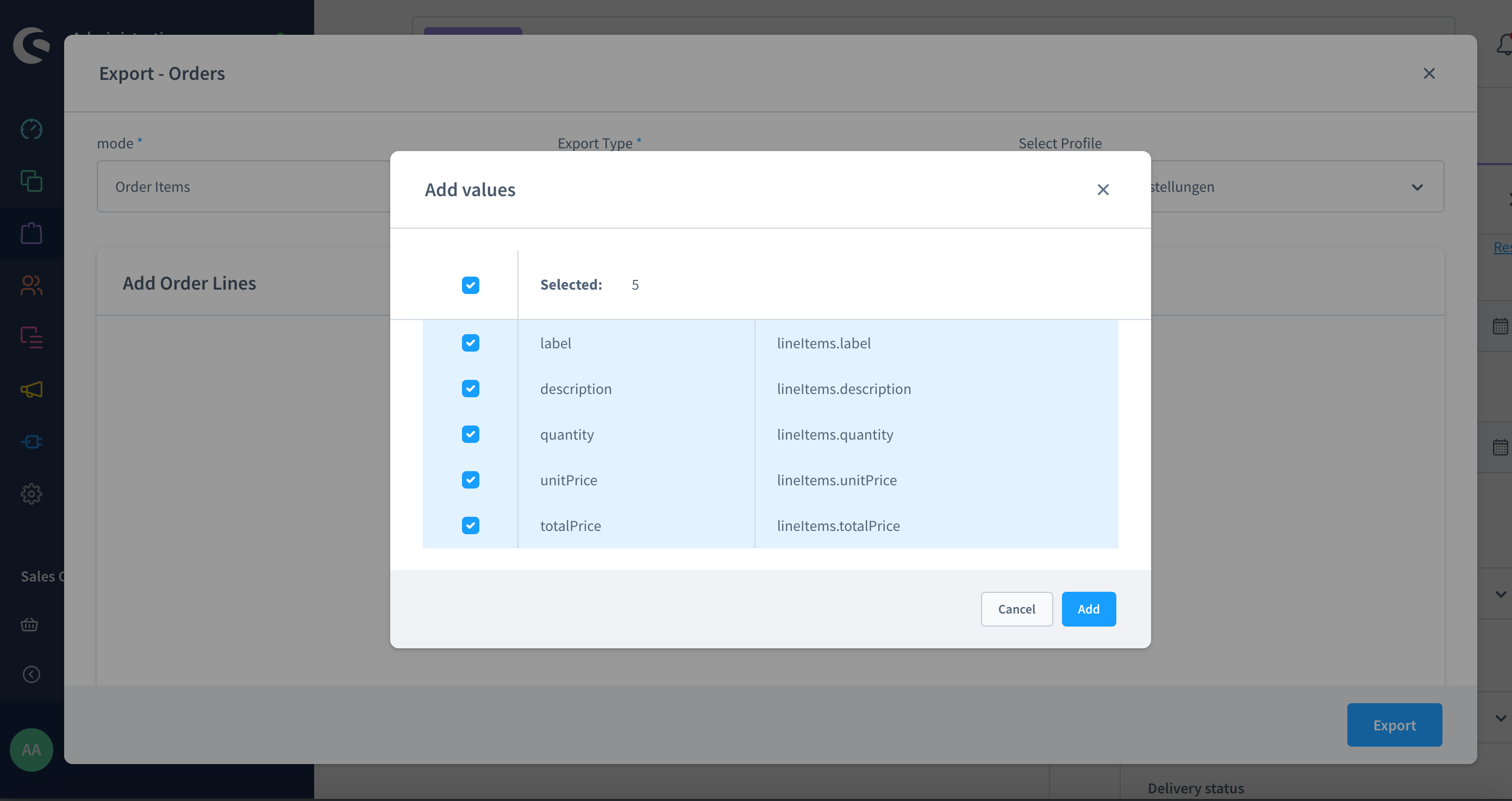Uncheck the label row checkbox
This screenshot has height=801, width=1512.
470,343
